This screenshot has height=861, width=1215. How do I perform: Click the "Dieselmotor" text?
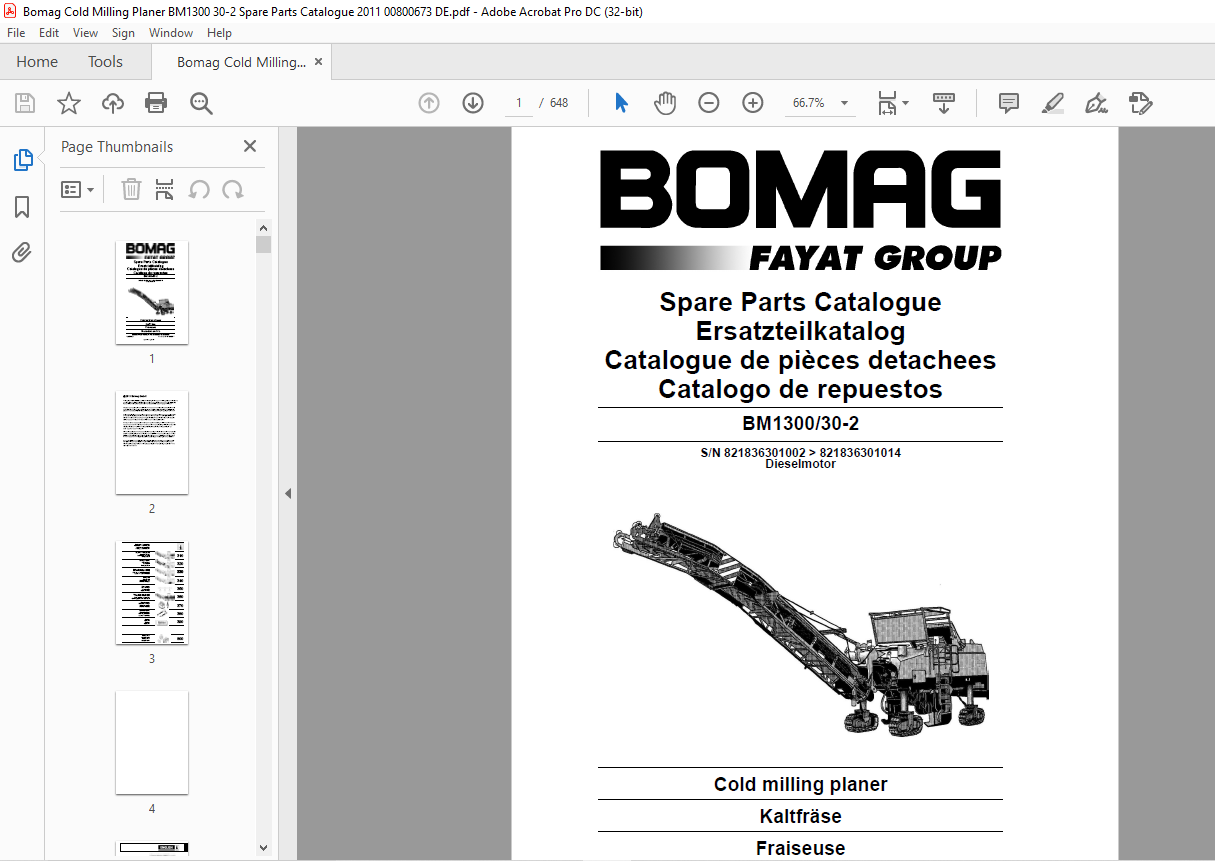[801, 464]
